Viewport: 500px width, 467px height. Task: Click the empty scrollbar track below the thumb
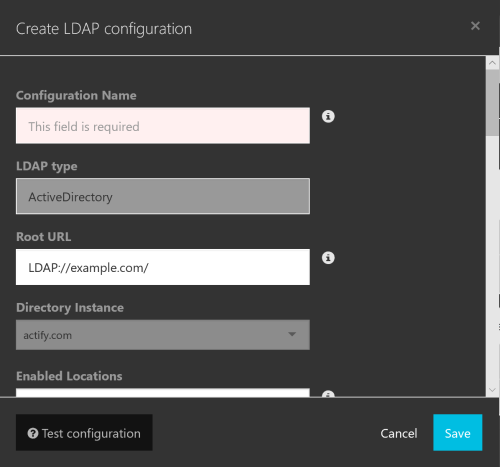492,260
